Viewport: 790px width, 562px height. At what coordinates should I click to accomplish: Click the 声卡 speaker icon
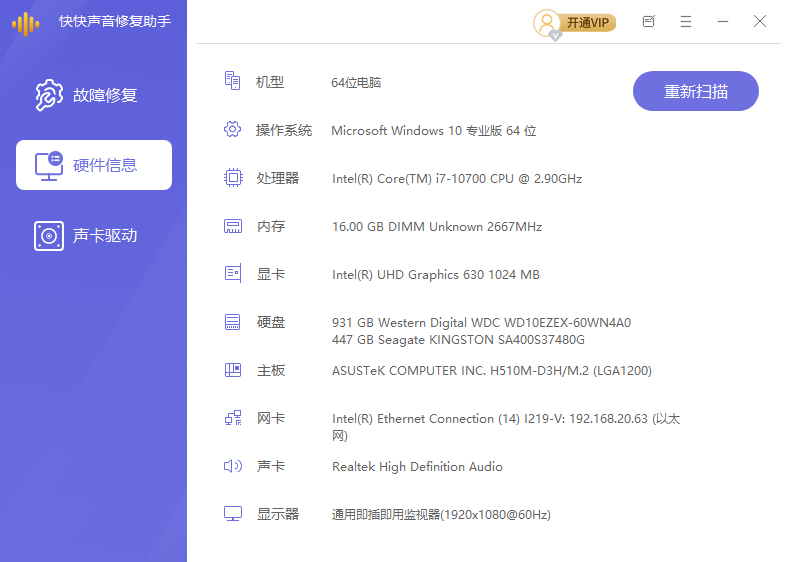233,466
